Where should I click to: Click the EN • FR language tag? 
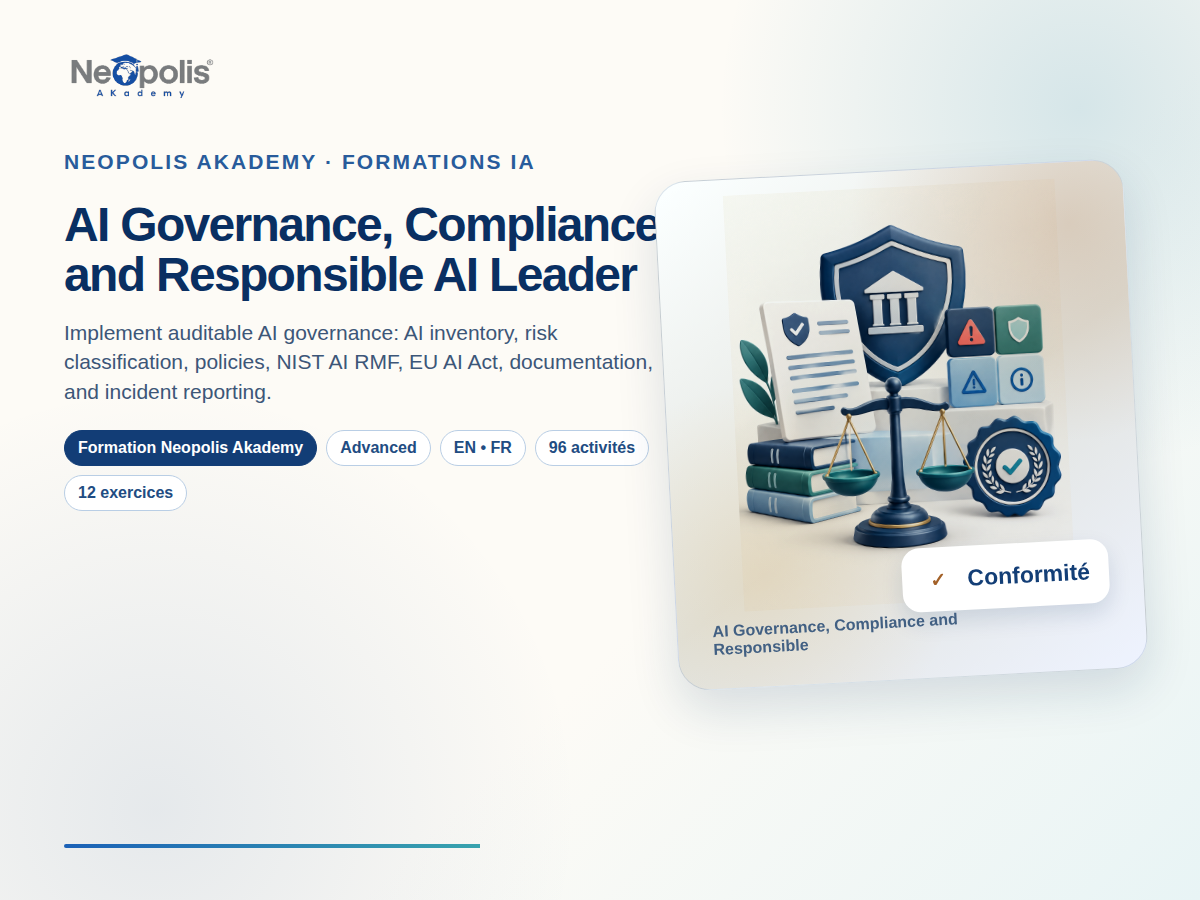483,448
